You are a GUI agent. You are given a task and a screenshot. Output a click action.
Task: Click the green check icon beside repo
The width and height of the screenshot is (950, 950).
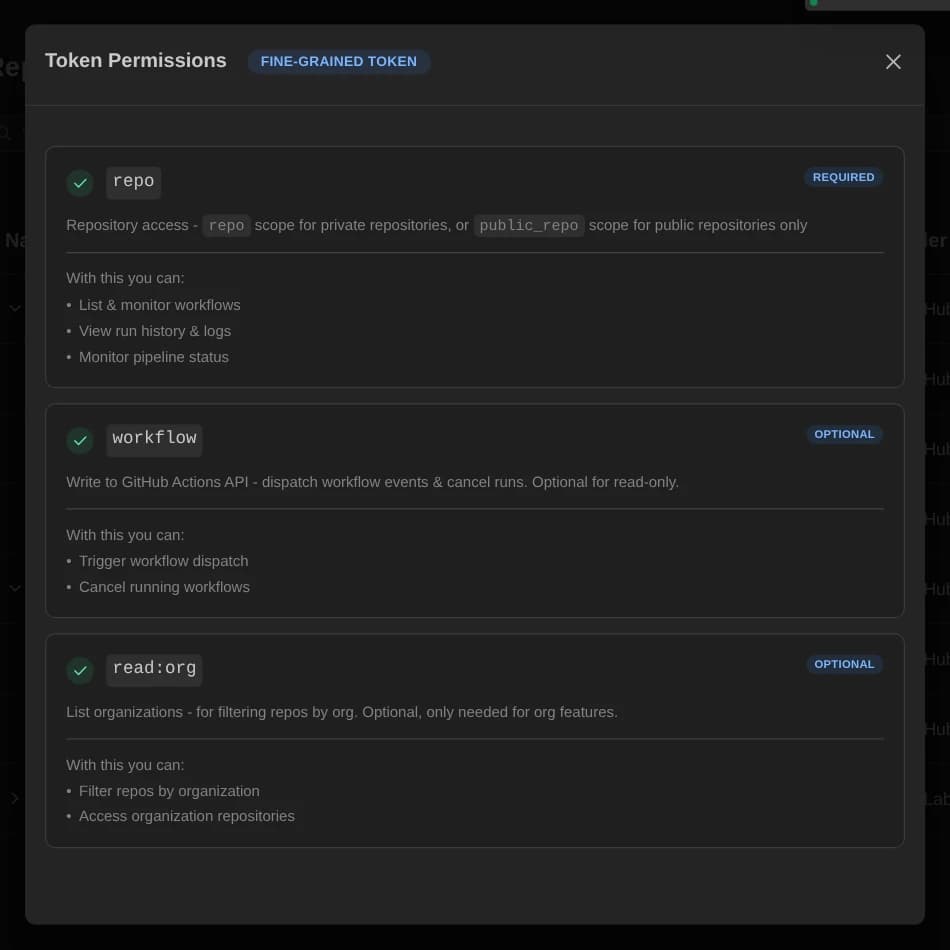[x=80, y=183]
